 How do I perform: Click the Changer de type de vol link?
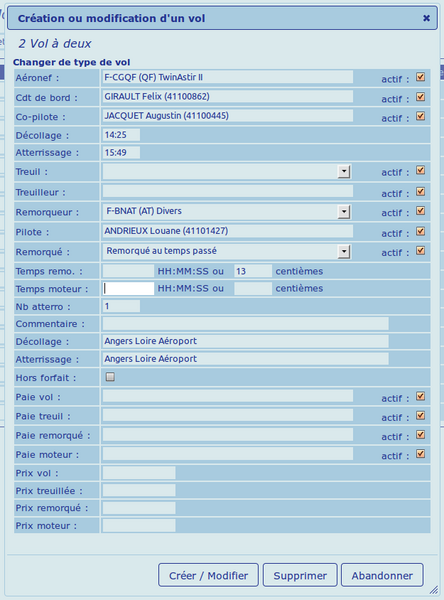pos(72,62)
